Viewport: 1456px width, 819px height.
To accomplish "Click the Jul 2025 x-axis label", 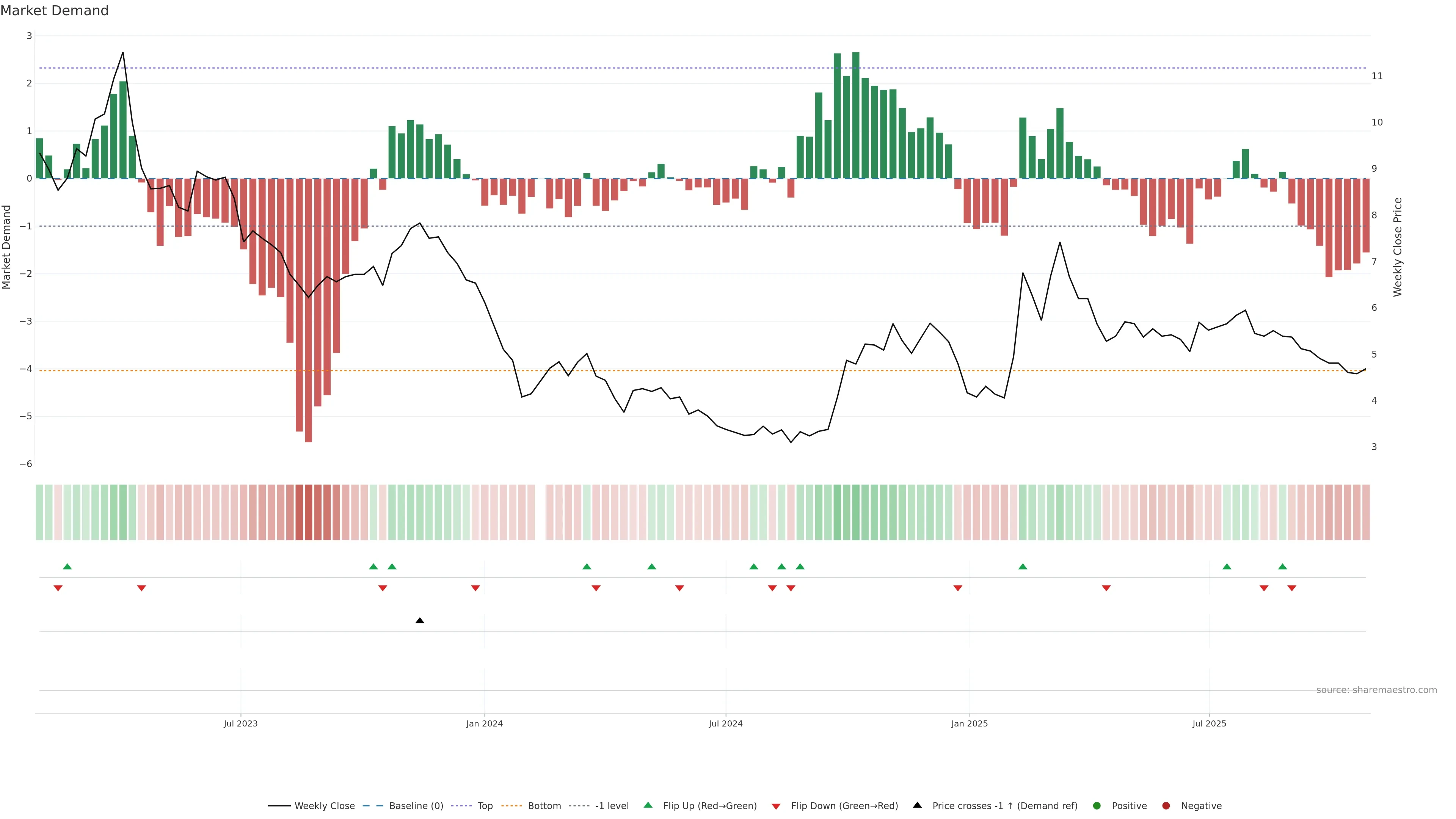I will pos(1209,723).
